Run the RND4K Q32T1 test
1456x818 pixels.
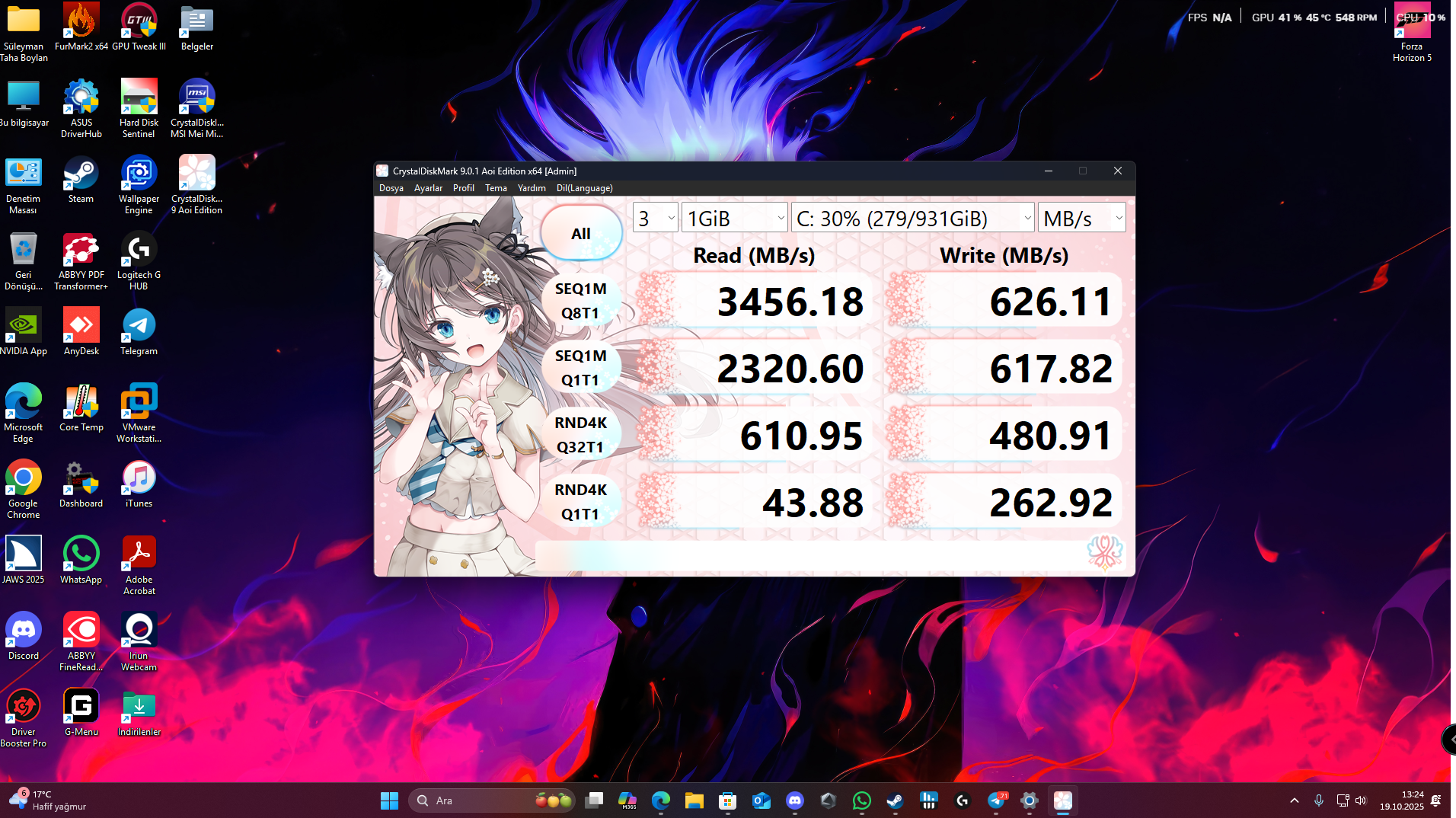pos(581,434)
